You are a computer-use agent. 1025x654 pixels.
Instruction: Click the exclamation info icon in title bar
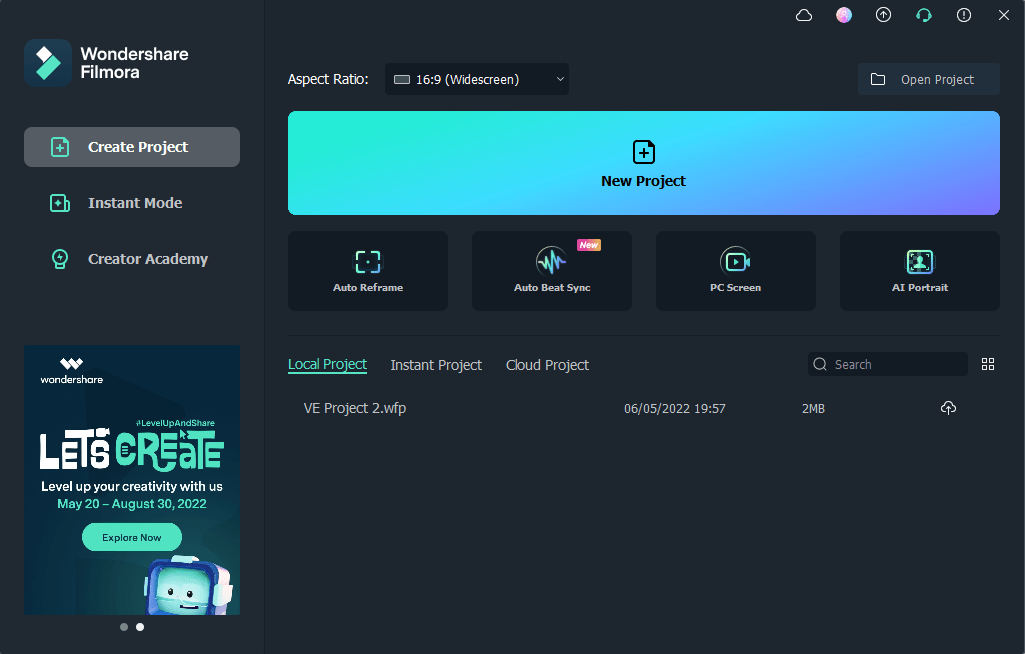(964, 15)
